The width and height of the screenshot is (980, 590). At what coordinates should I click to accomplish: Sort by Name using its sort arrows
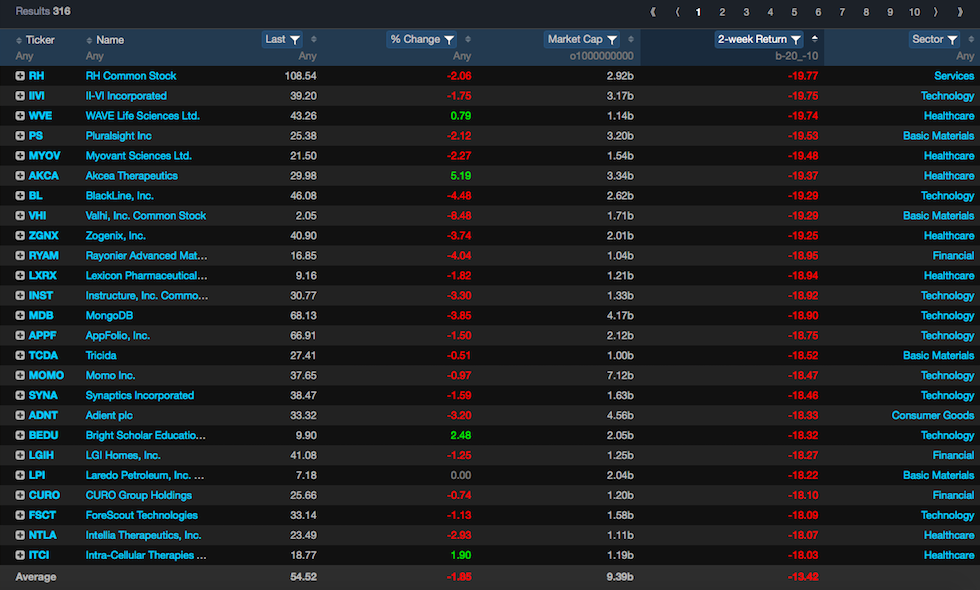(89, 40)
